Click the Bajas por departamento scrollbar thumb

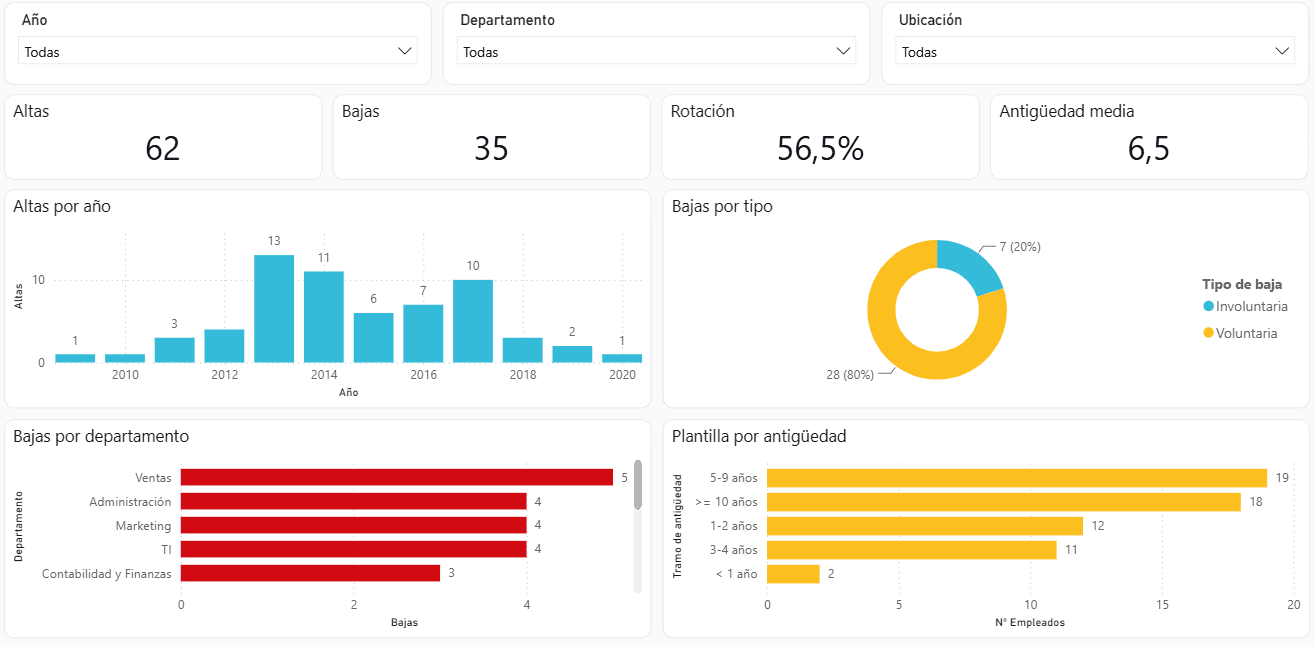638,485
